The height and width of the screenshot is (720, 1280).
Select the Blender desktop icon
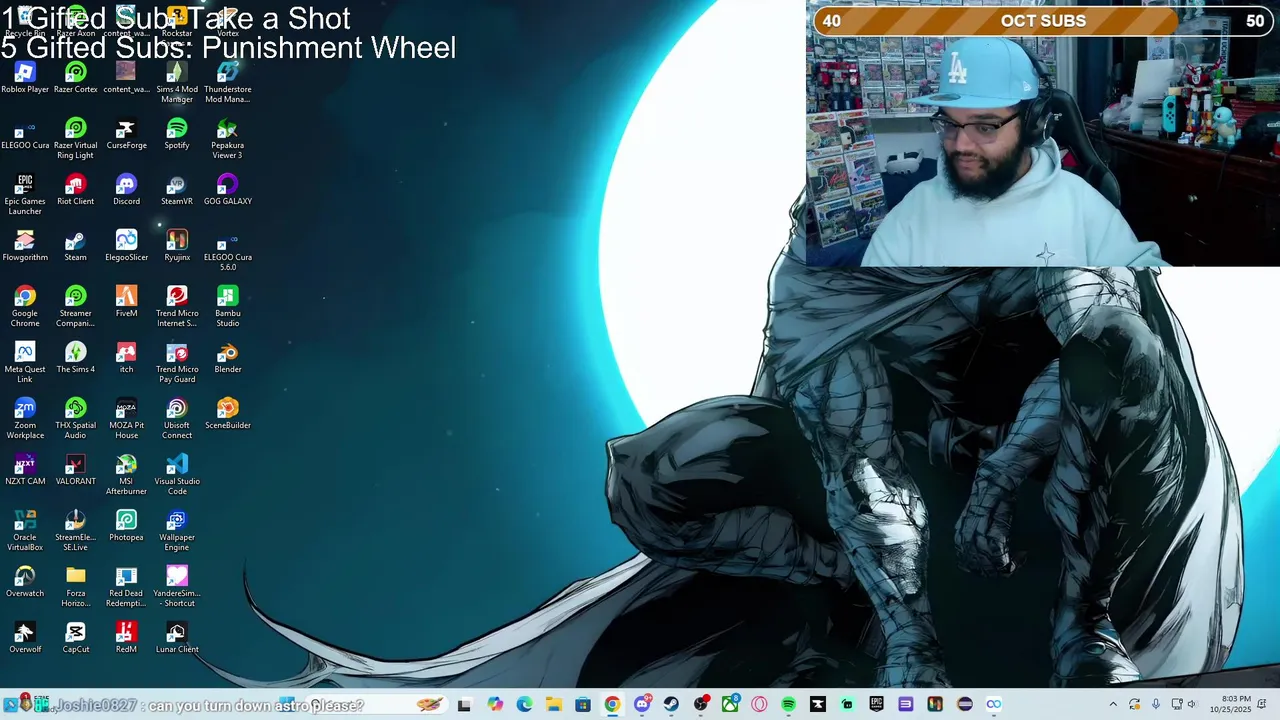(228, 358)
